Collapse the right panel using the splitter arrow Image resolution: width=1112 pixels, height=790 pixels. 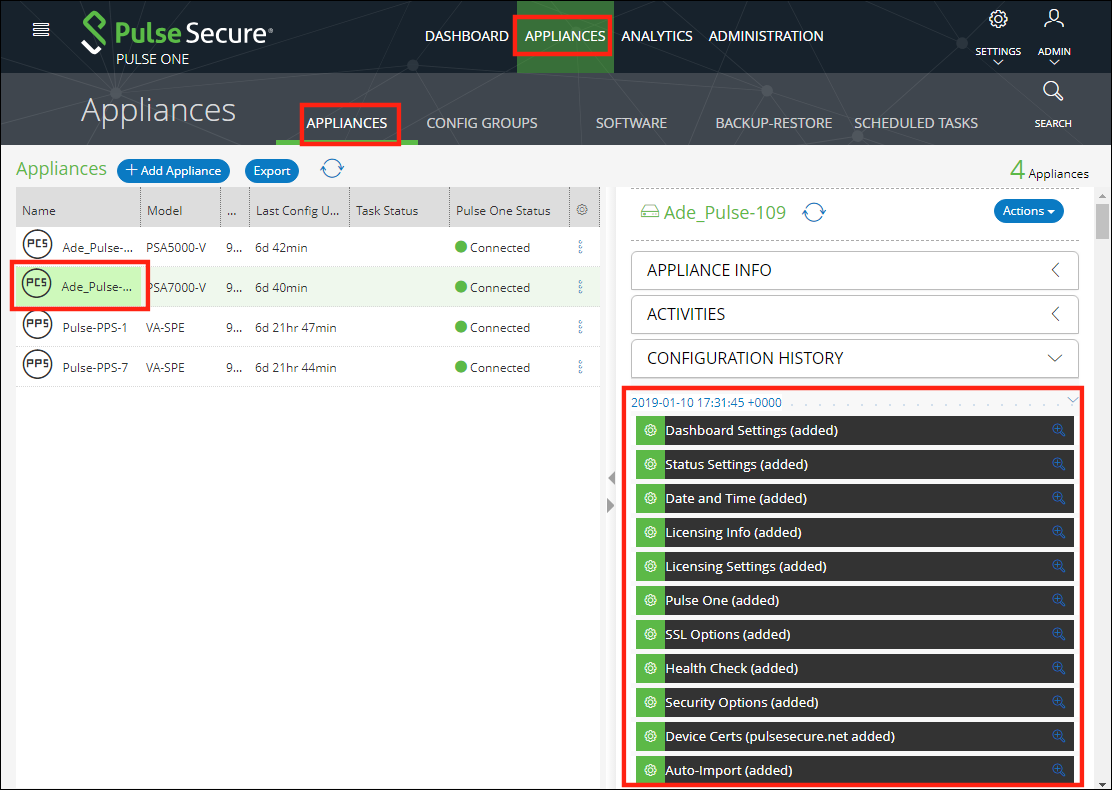pos(611,506)
